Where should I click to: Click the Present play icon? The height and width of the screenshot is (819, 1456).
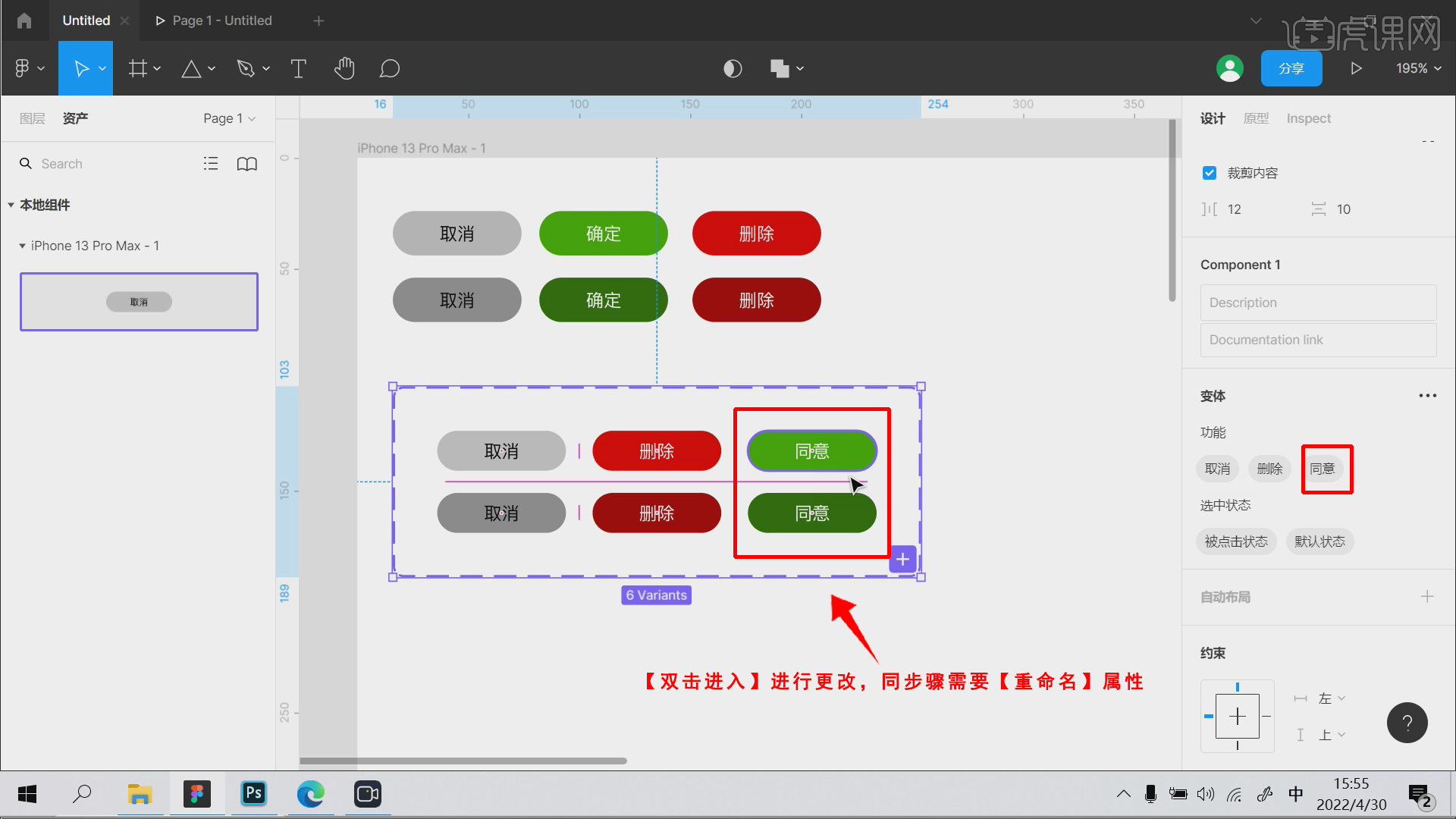pyautogui.click(x=1356, y=68)
